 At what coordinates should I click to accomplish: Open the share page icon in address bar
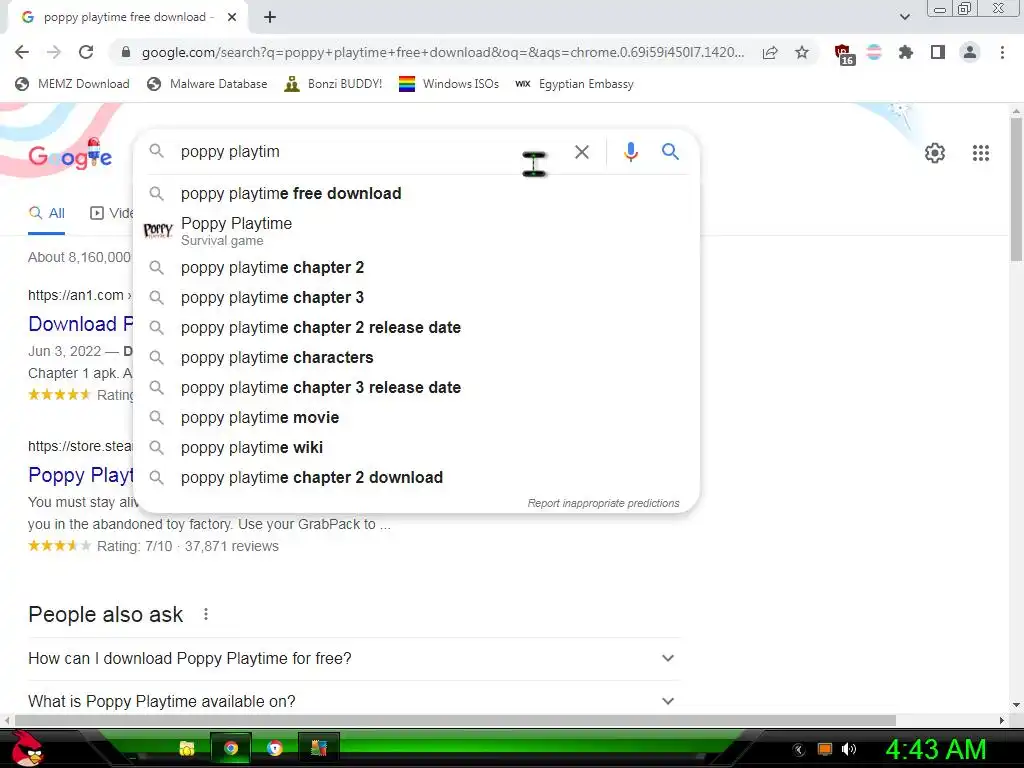point(770,52)
